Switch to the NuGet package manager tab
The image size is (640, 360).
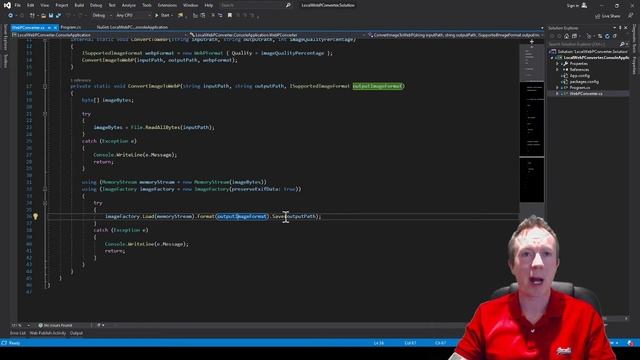132,27
